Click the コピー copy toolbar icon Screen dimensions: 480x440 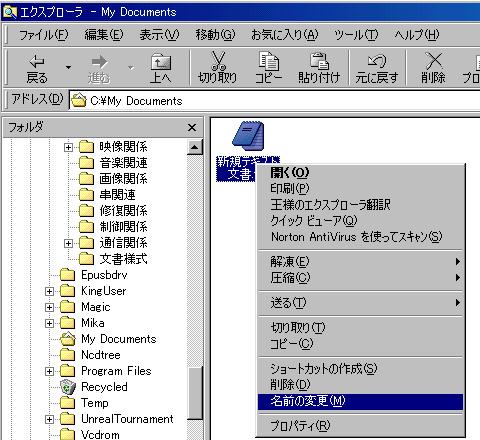click(x=269, y=61)
